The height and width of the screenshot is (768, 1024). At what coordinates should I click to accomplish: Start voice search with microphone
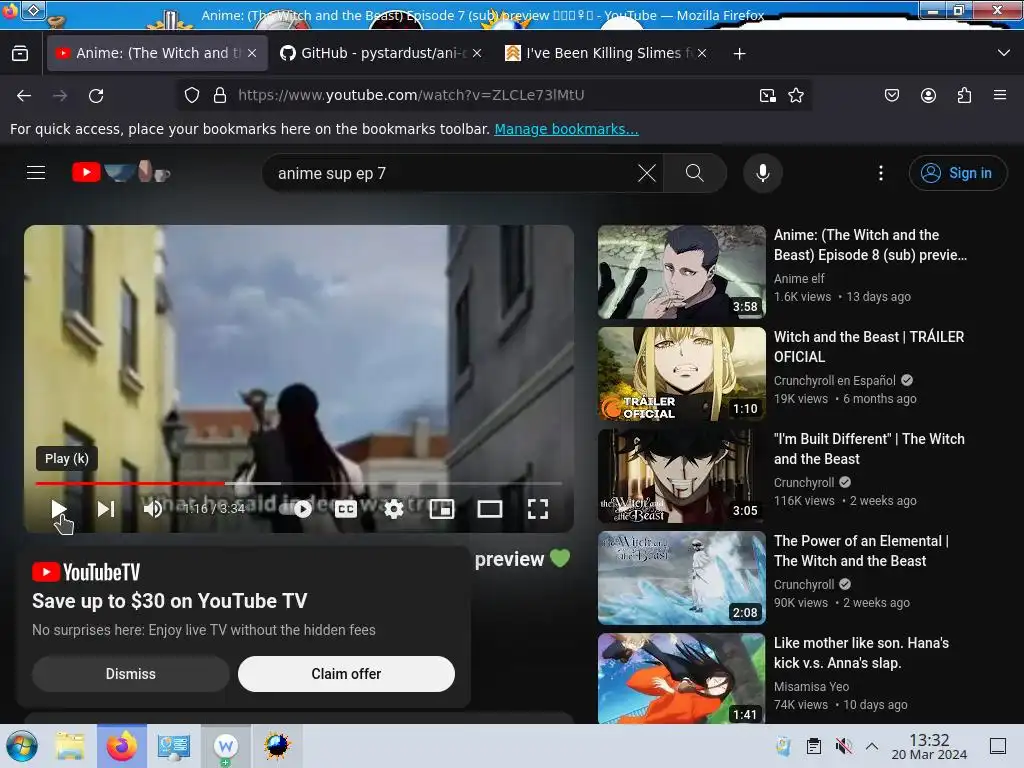762,173
